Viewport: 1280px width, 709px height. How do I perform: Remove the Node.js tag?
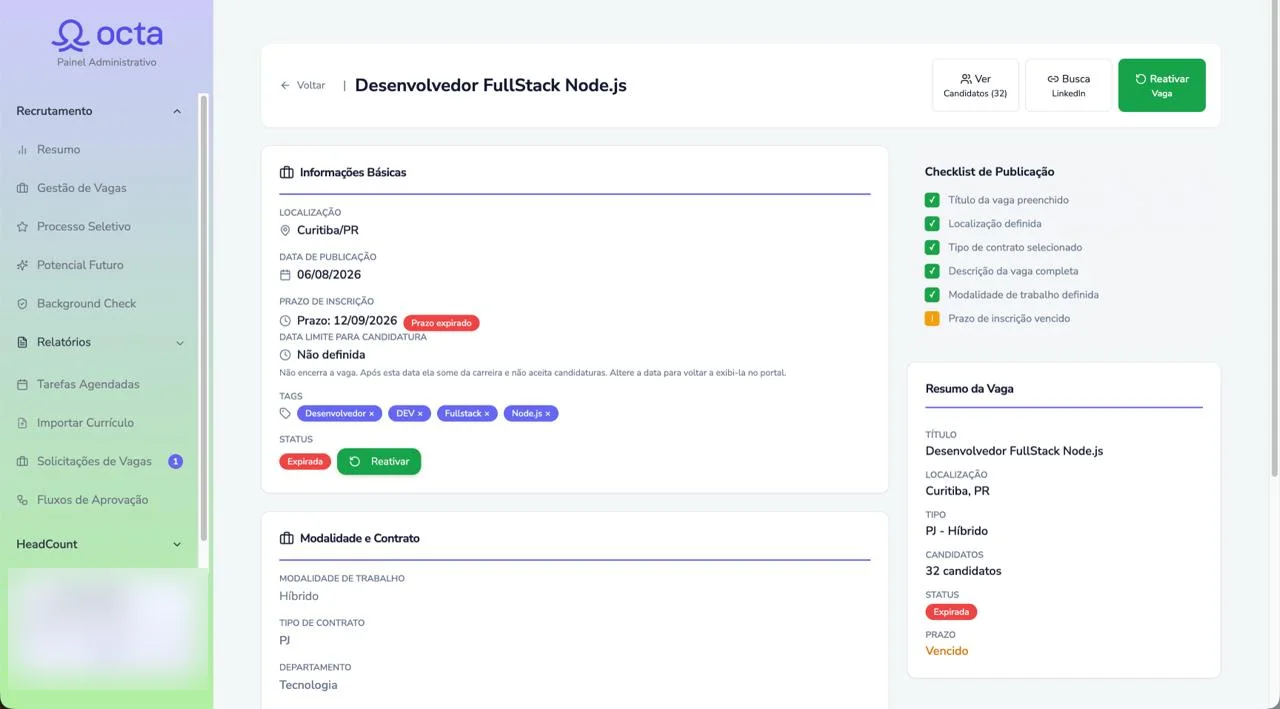548,413
